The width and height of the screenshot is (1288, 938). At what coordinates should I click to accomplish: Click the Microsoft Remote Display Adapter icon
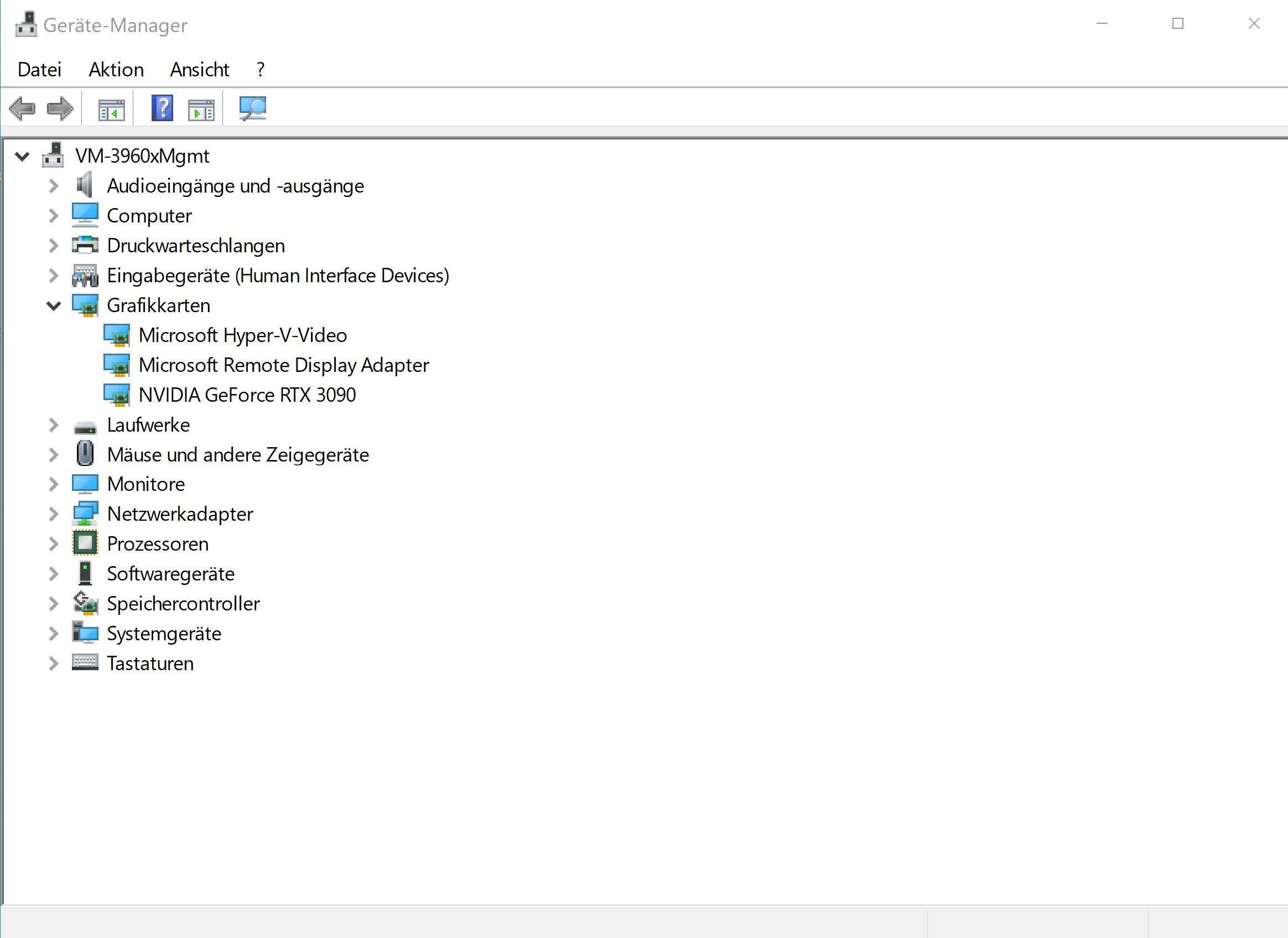pyautogui.click(x=117, y=365)
